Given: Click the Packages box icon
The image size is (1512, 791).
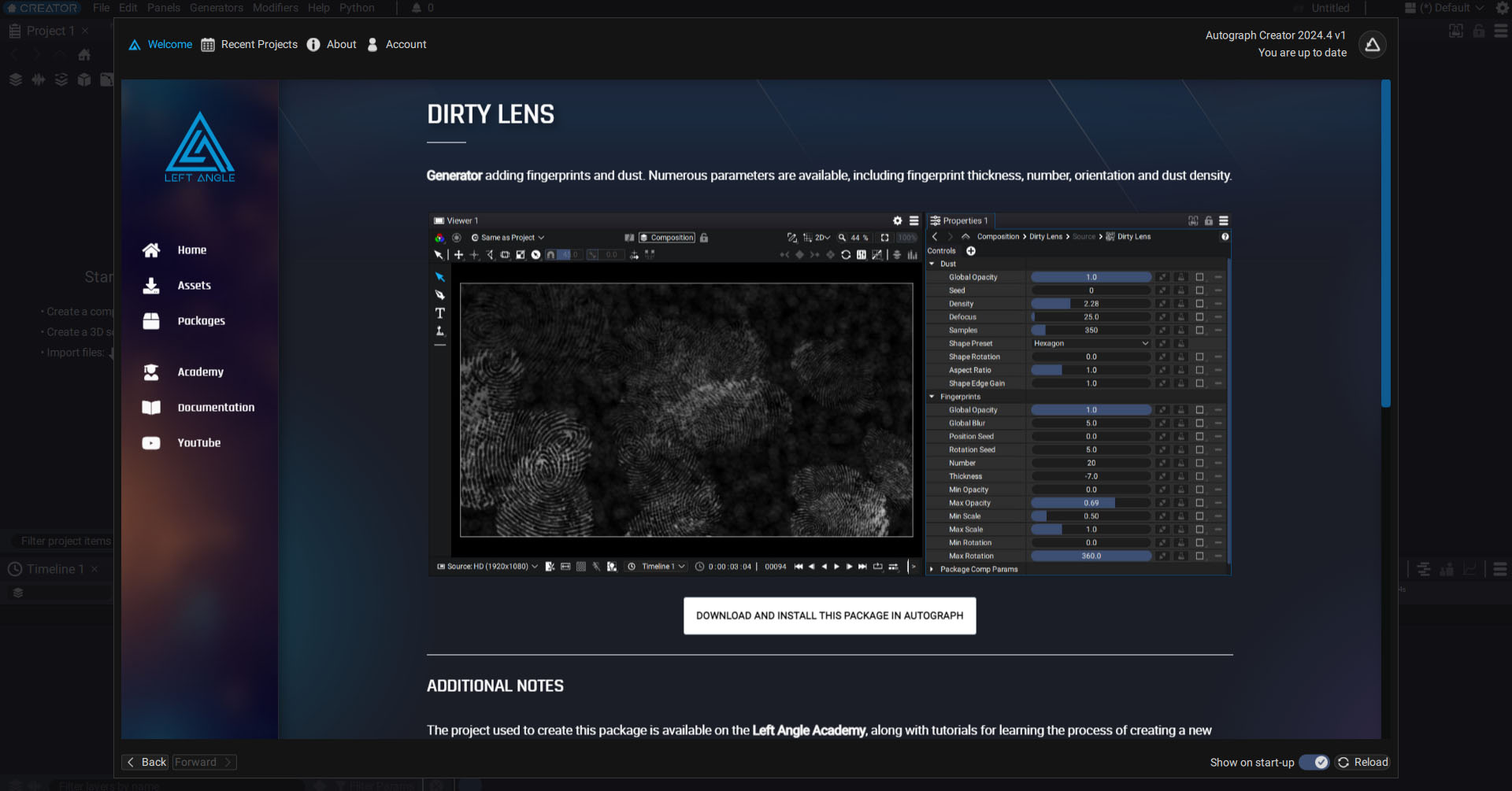Looking at the screenshot, I should [151, 321].
